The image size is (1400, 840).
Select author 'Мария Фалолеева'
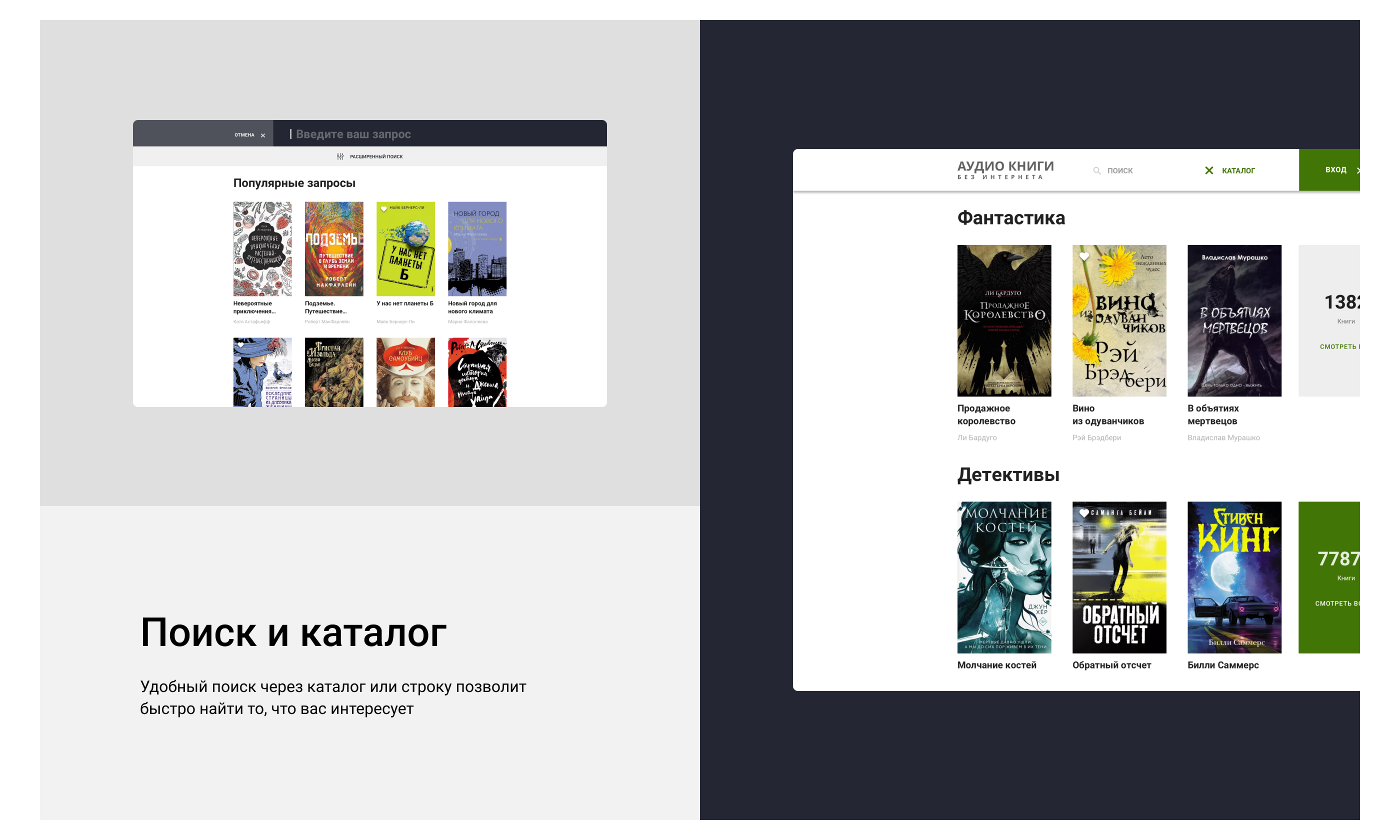click(468, 321)
